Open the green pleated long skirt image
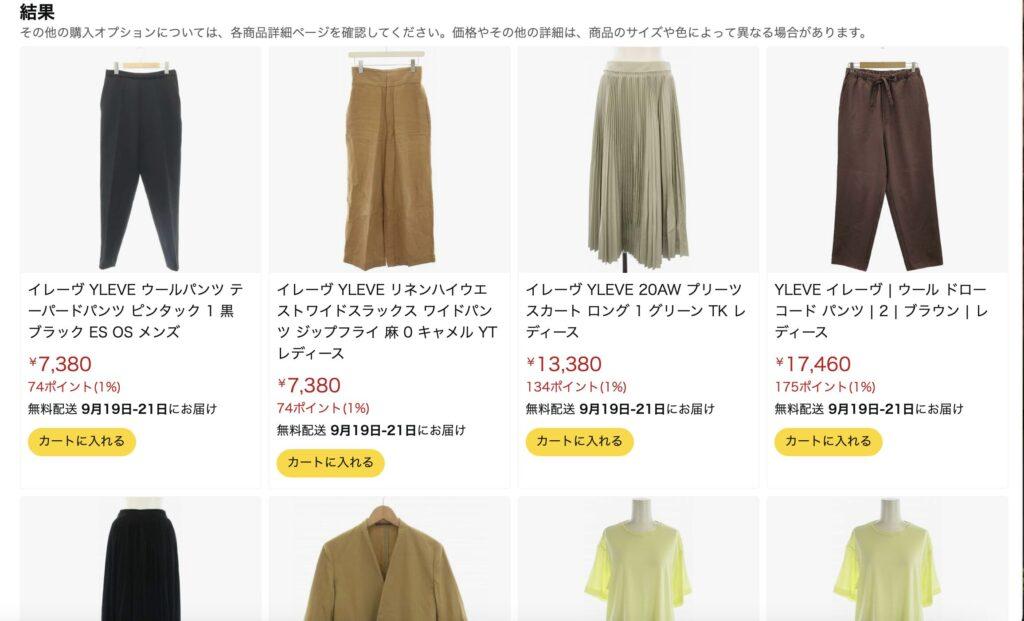This screenshot has width=1024, height=621. 638,160
